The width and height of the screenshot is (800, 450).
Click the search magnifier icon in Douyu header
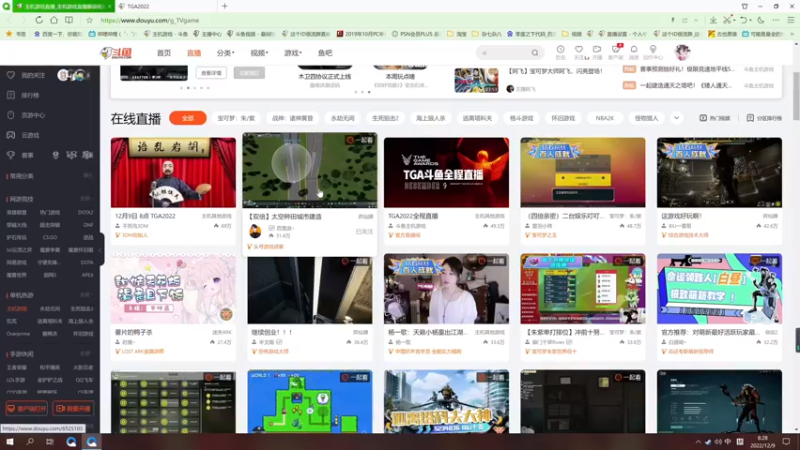[534, 53]
